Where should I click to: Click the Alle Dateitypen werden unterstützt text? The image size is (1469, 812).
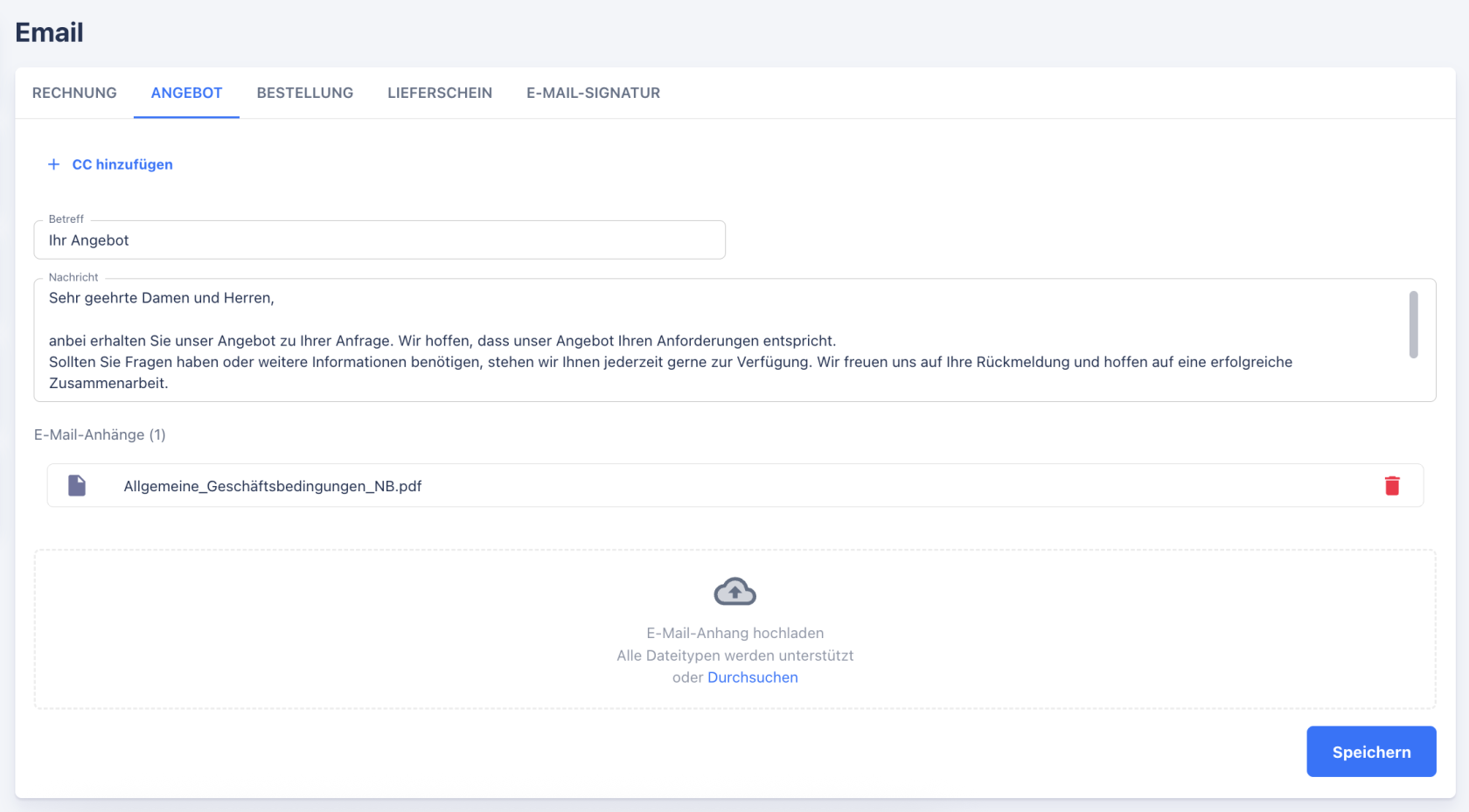(x=734, y=656)
